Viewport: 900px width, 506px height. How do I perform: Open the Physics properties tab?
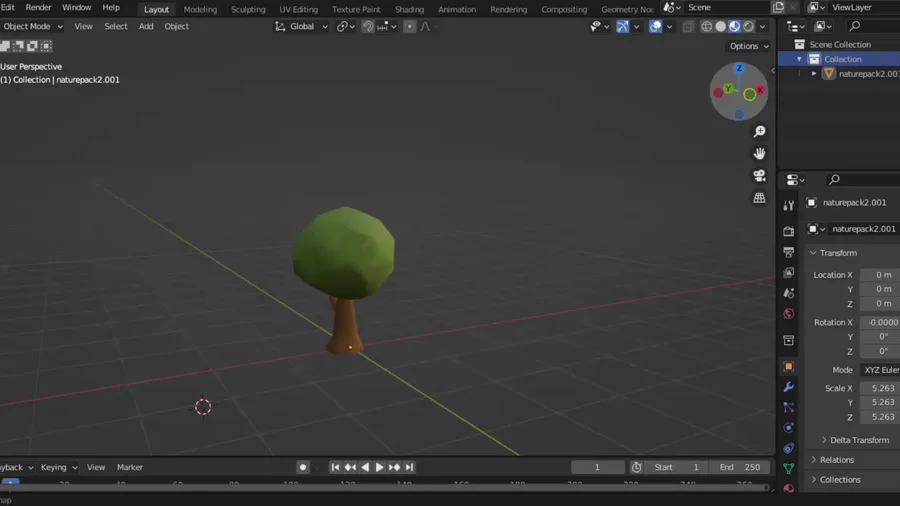pos(789,428)
